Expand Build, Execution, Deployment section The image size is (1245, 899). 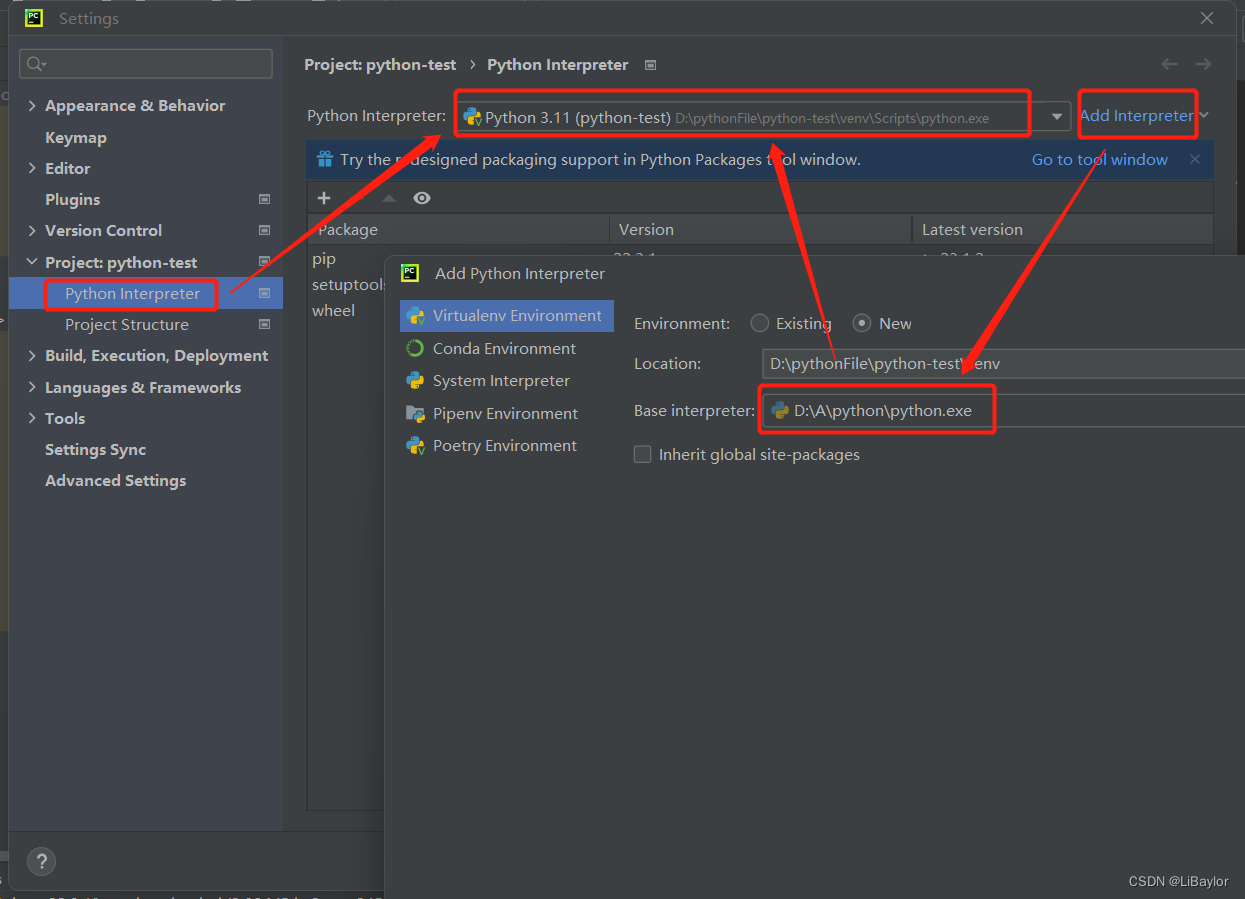pos(32,355)
